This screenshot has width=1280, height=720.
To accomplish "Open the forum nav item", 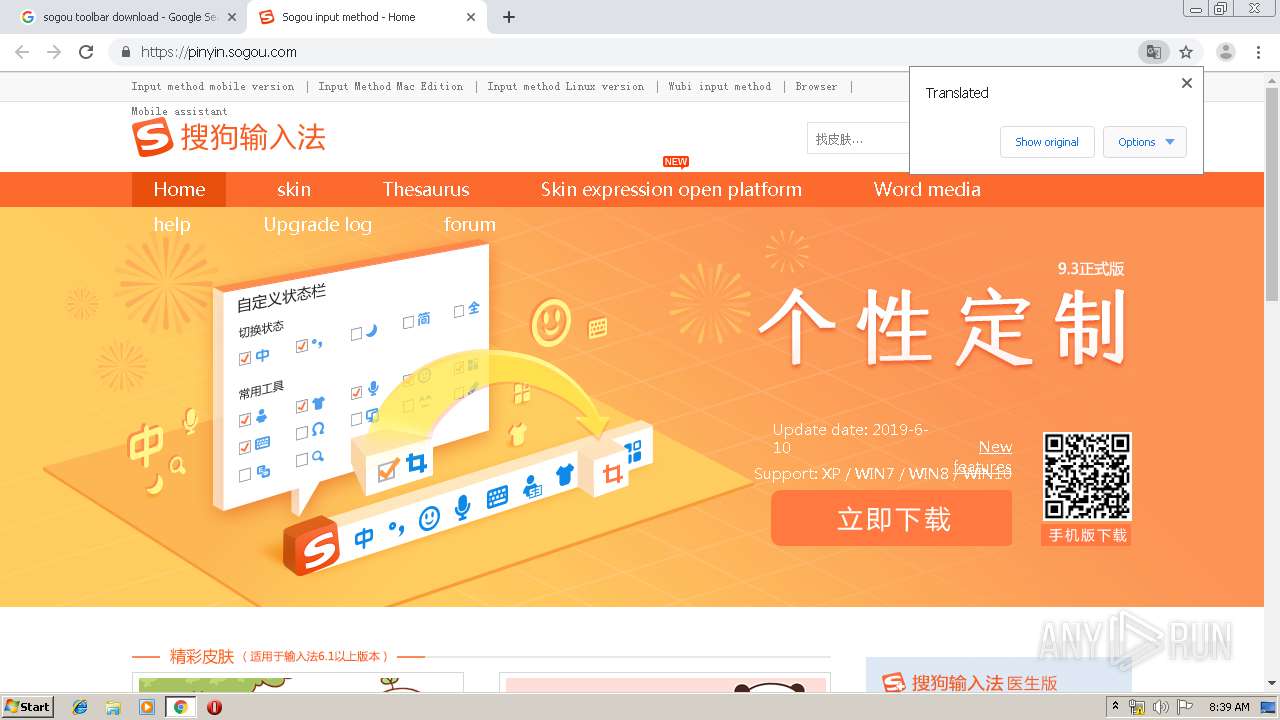I will 470,224.
